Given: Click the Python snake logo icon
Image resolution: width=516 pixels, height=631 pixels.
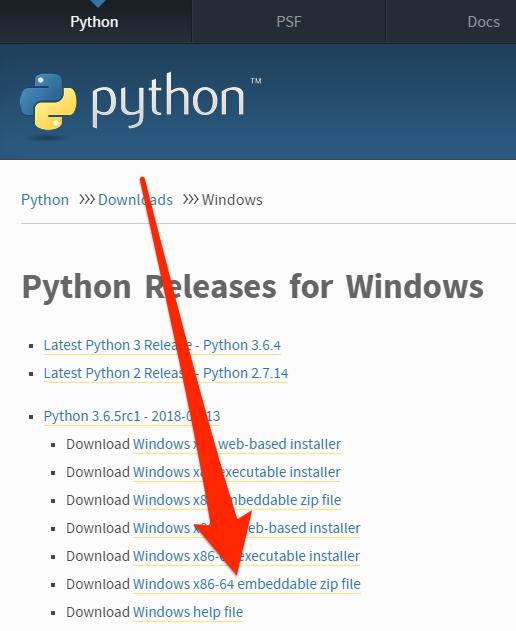Looking at the screenshot, I should [48, 102].
